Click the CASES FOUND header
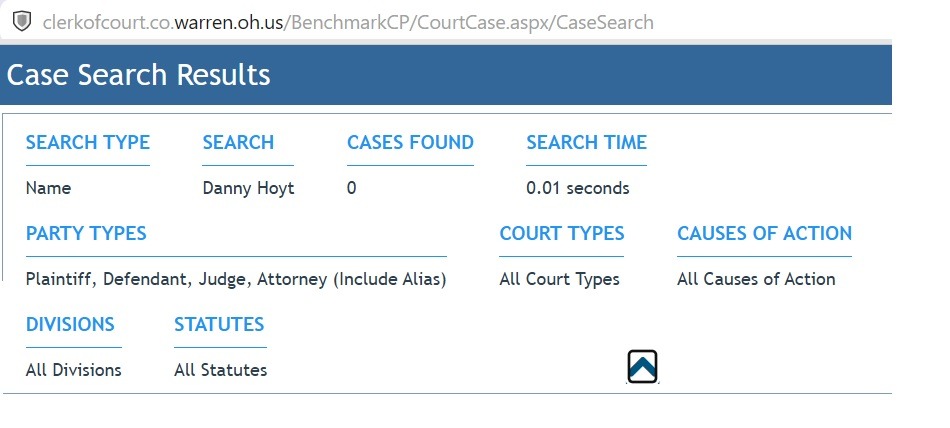 pos(410,142)
